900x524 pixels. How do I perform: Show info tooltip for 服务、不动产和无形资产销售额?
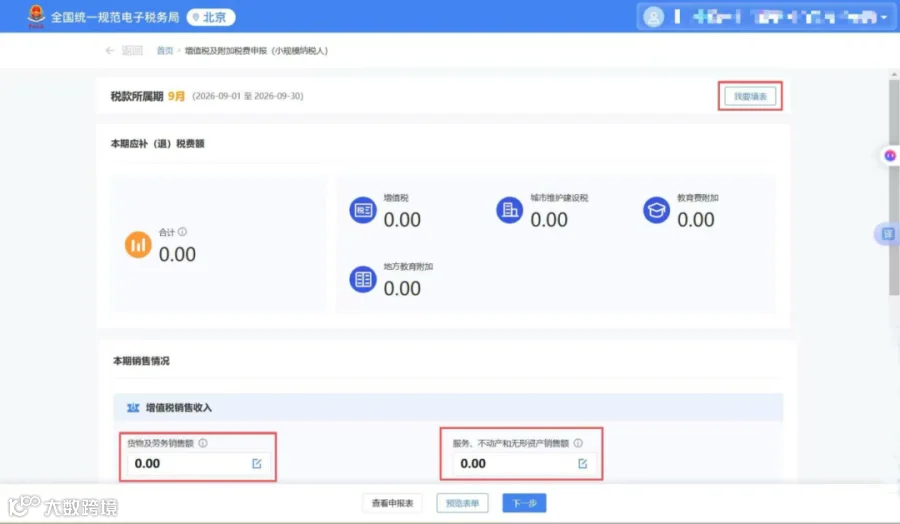(x=578, y=443)
